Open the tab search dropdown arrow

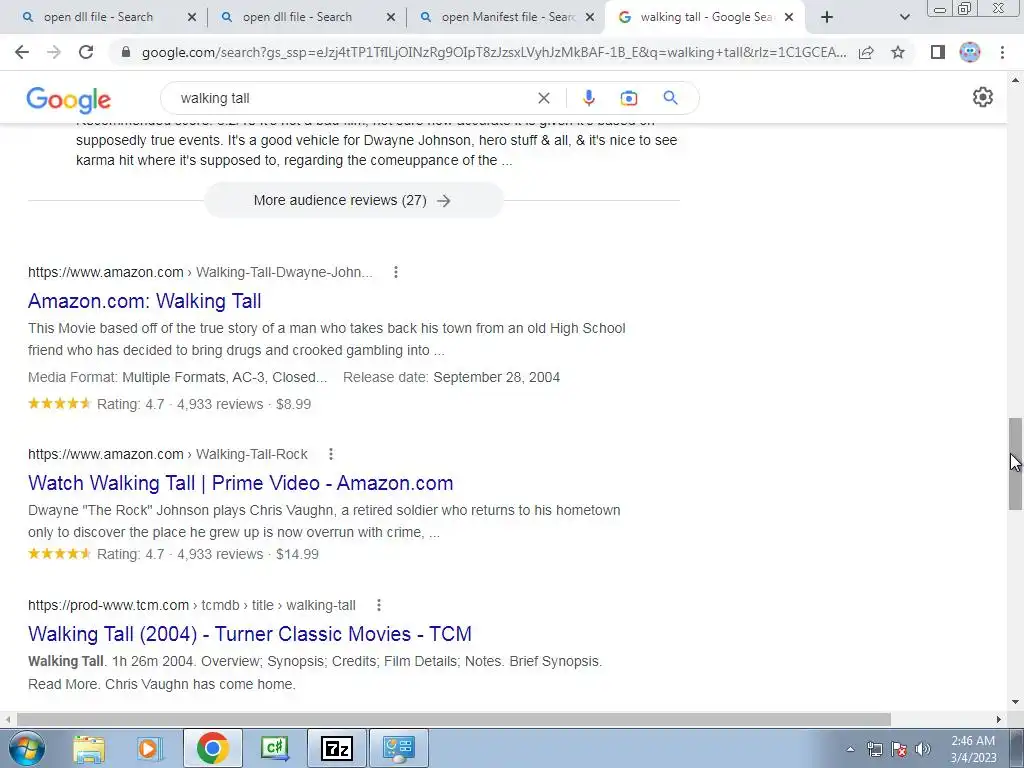(x=904, y=17)
